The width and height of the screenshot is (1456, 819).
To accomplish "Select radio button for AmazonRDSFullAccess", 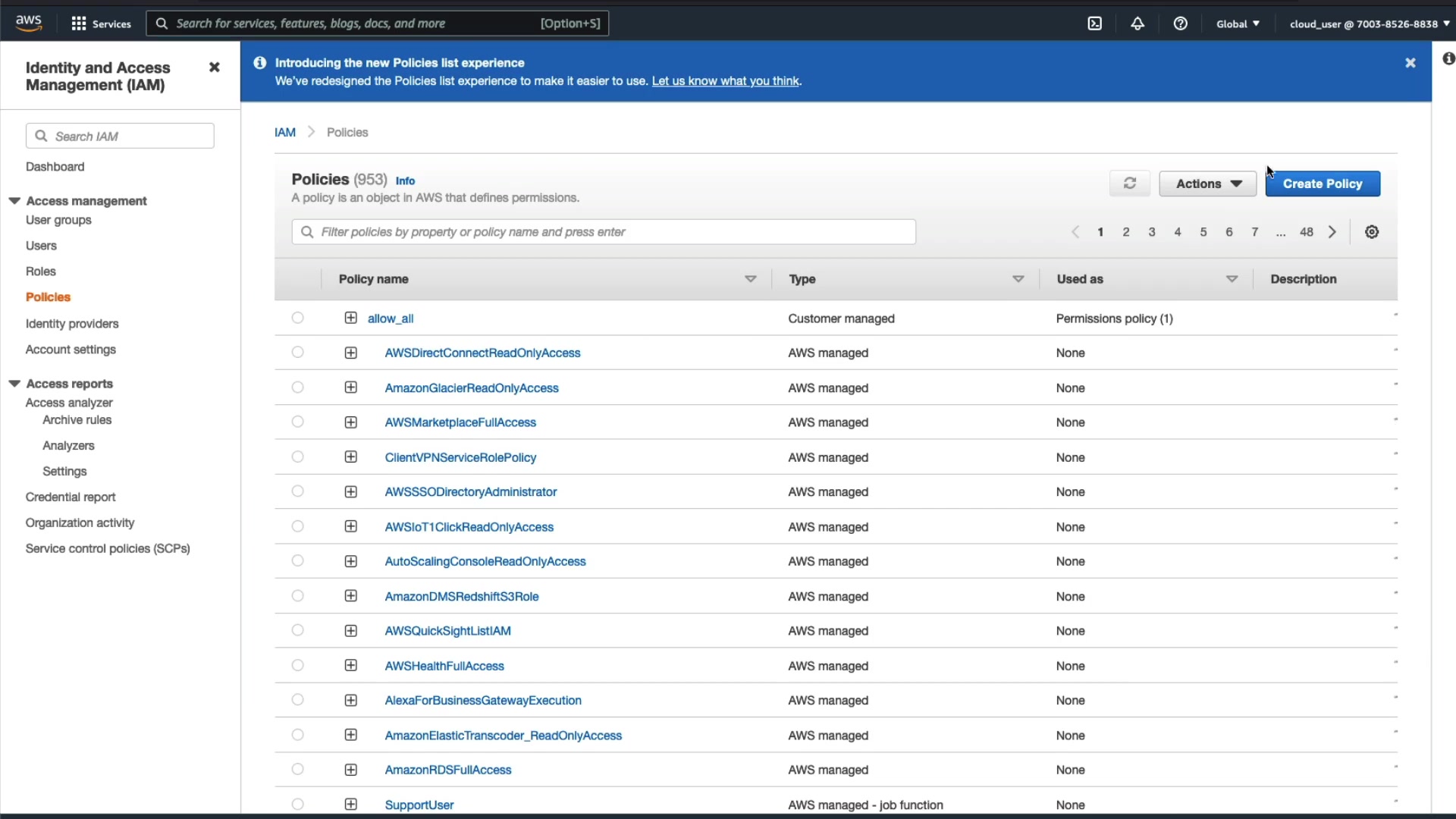I will (x=297, y=769).
